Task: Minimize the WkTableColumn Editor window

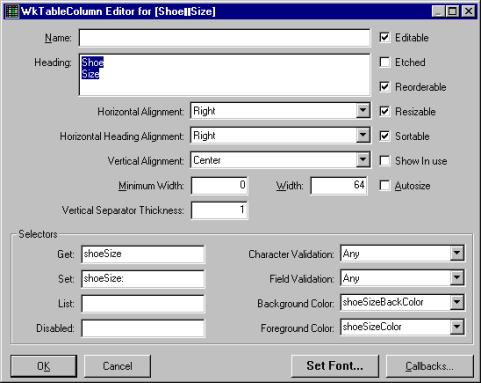Action: pos(439,11)
